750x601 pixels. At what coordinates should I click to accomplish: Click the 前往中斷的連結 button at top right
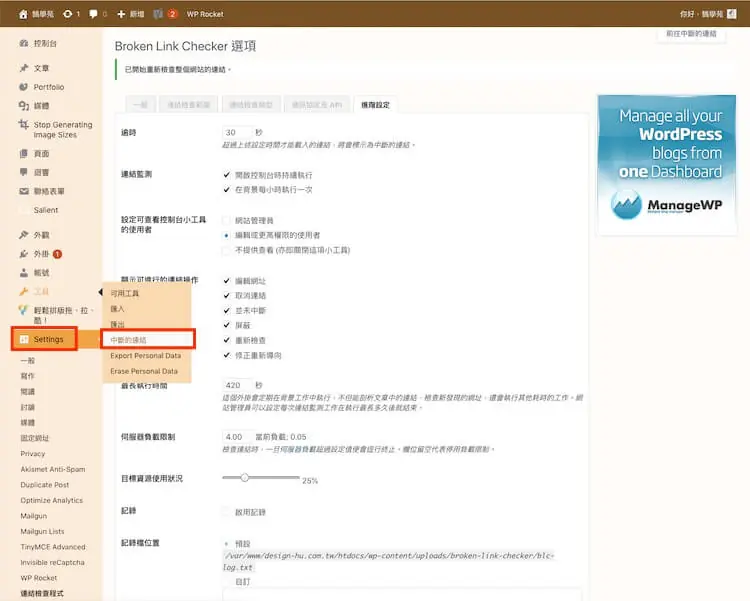coord(691,34)
